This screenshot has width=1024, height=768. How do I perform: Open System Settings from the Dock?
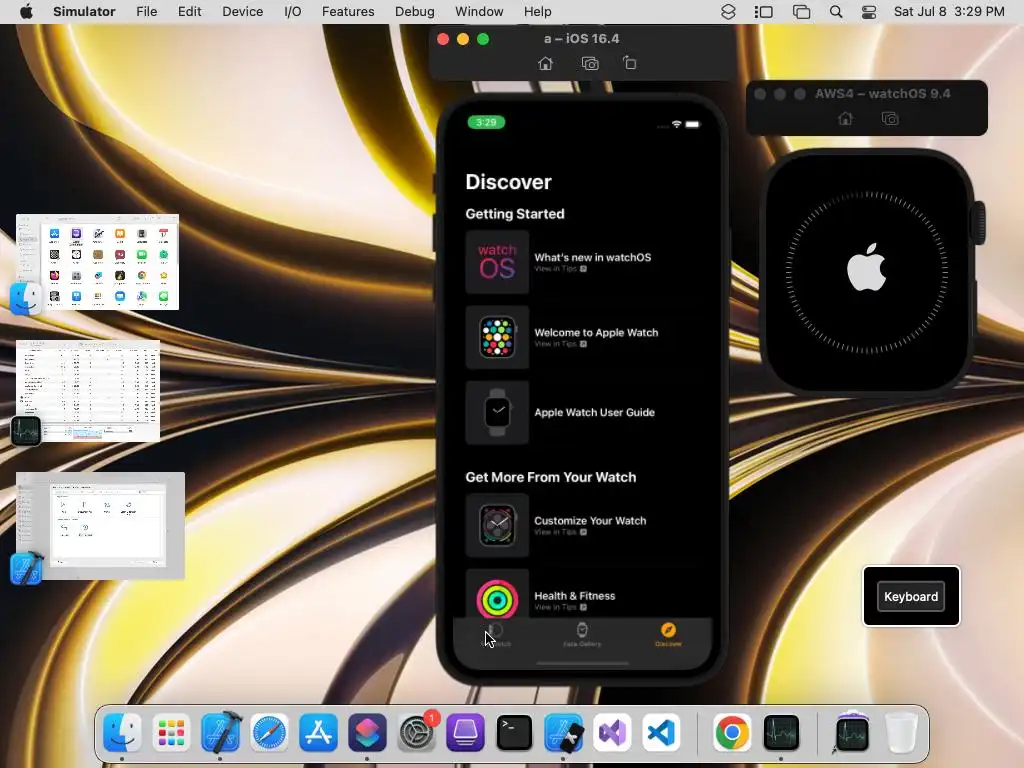[x=417, y=732]
